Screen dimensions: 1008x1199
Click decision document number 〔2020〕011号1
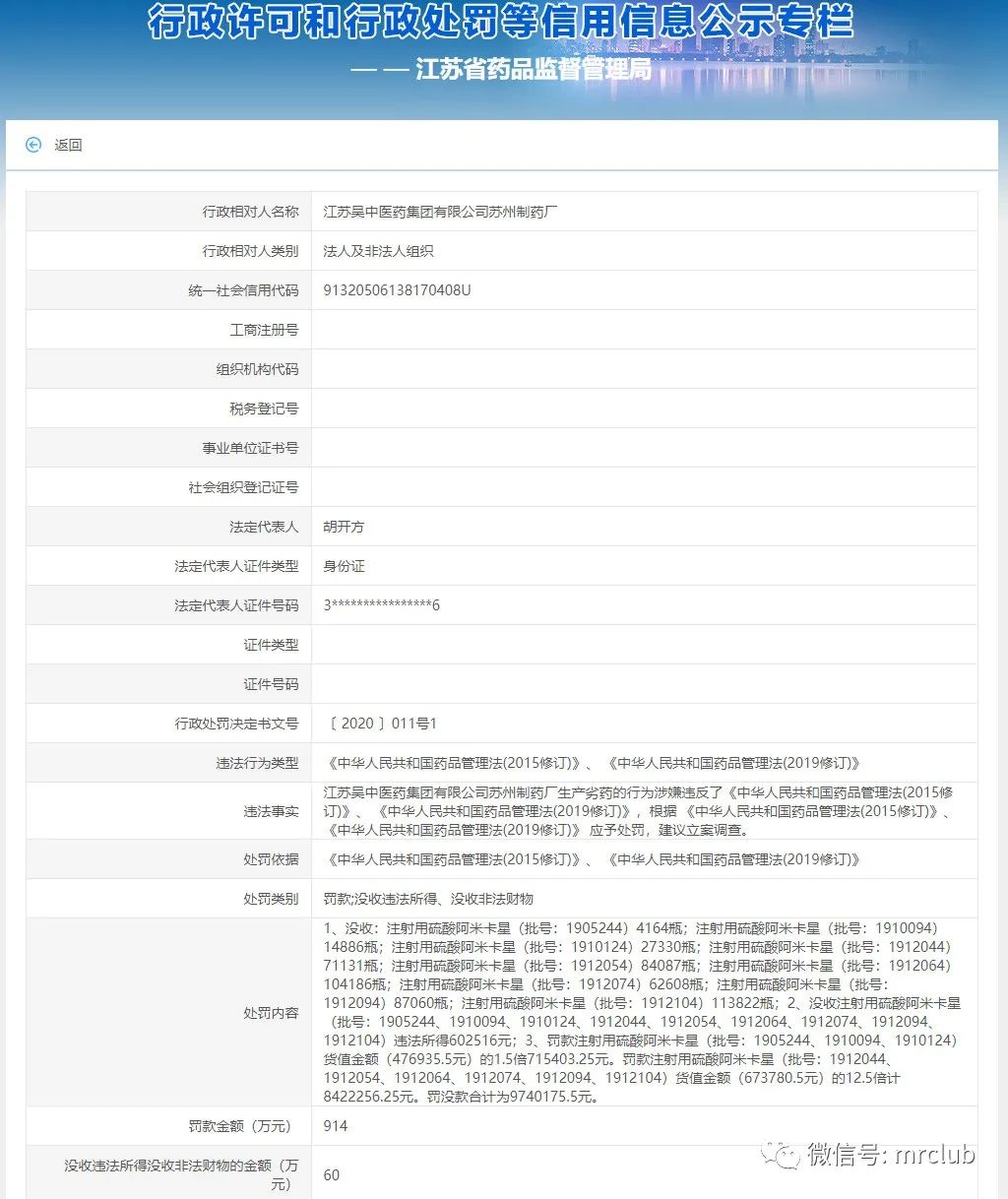point(382,724)
